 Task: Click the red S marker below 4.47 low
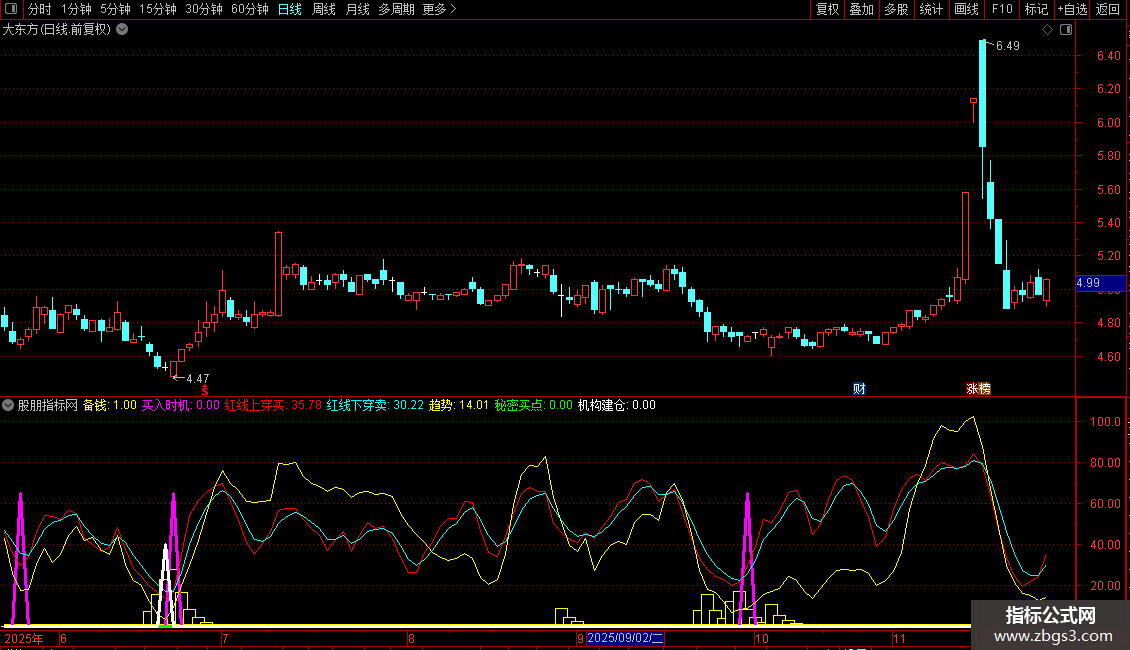205,390
